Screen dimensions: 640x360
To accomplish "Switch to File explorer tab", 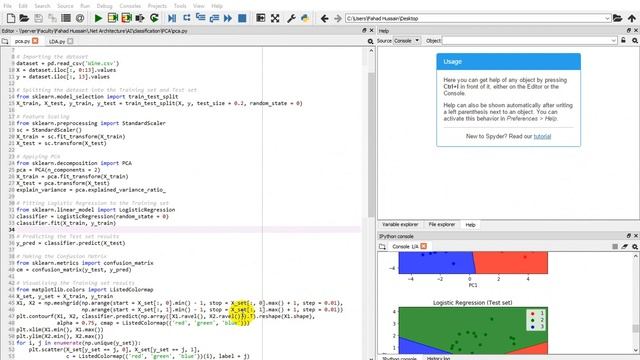I will [x=442, y=224].
